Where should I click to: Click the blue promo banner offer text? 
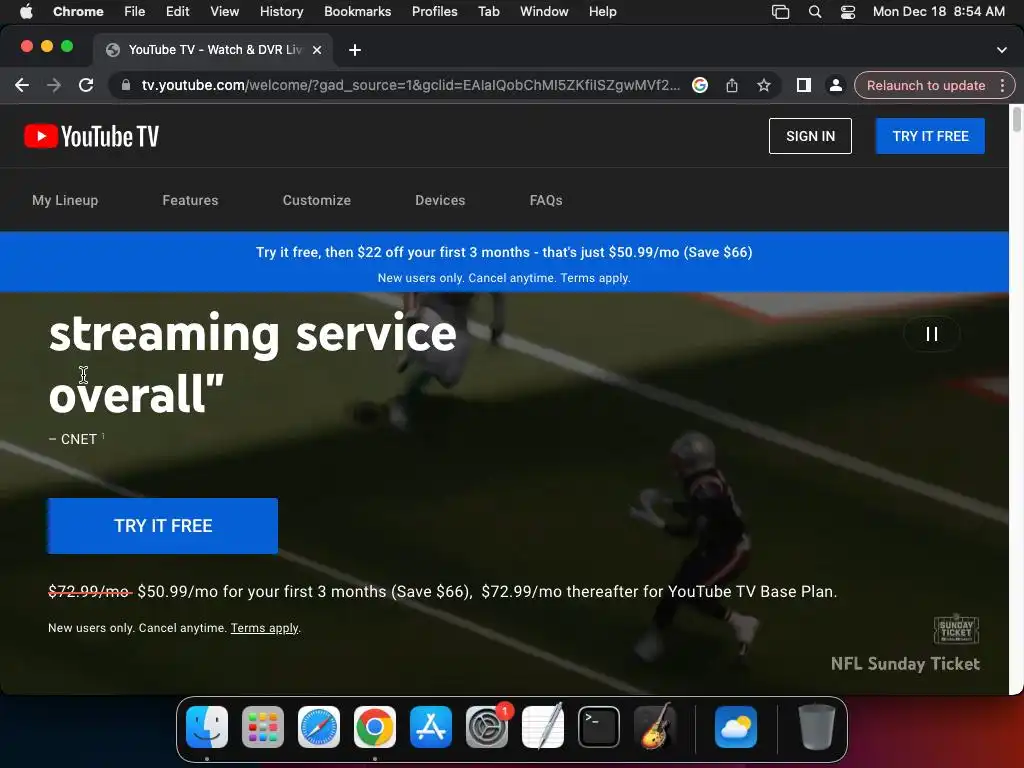click(504, 252)
